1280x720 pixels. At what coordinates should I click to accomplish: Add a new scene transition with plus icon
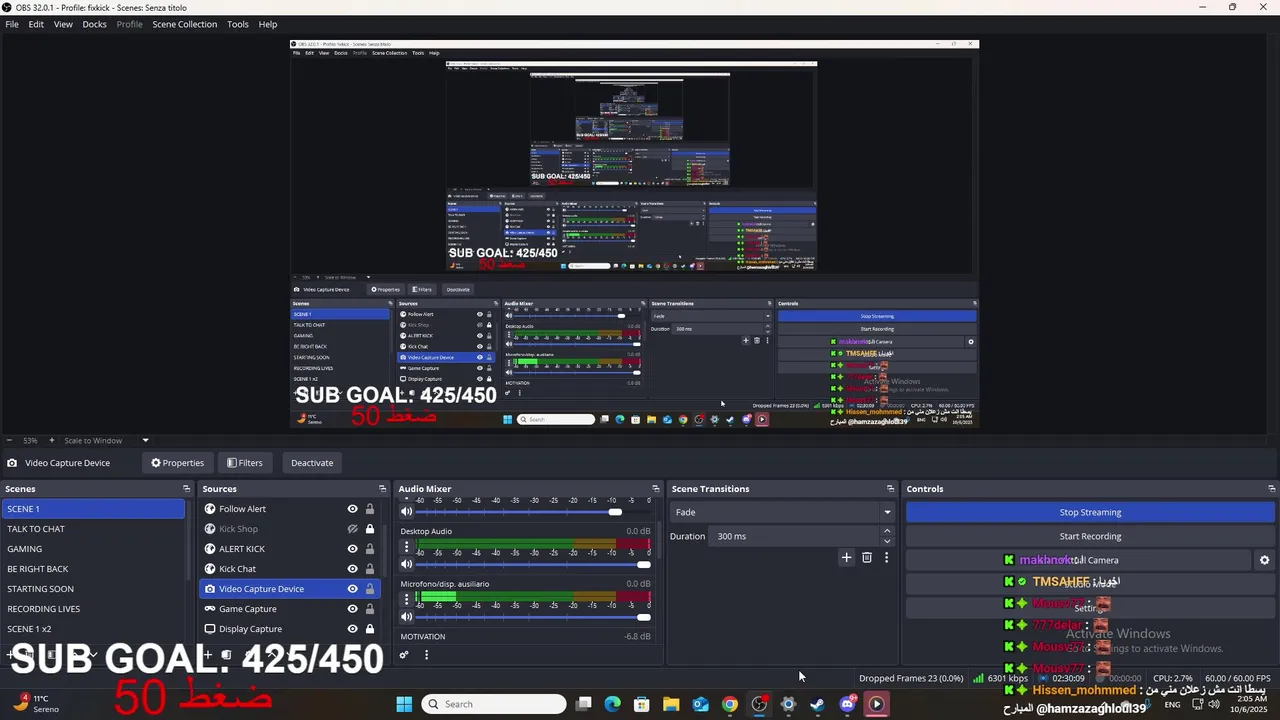coord(846,557)
